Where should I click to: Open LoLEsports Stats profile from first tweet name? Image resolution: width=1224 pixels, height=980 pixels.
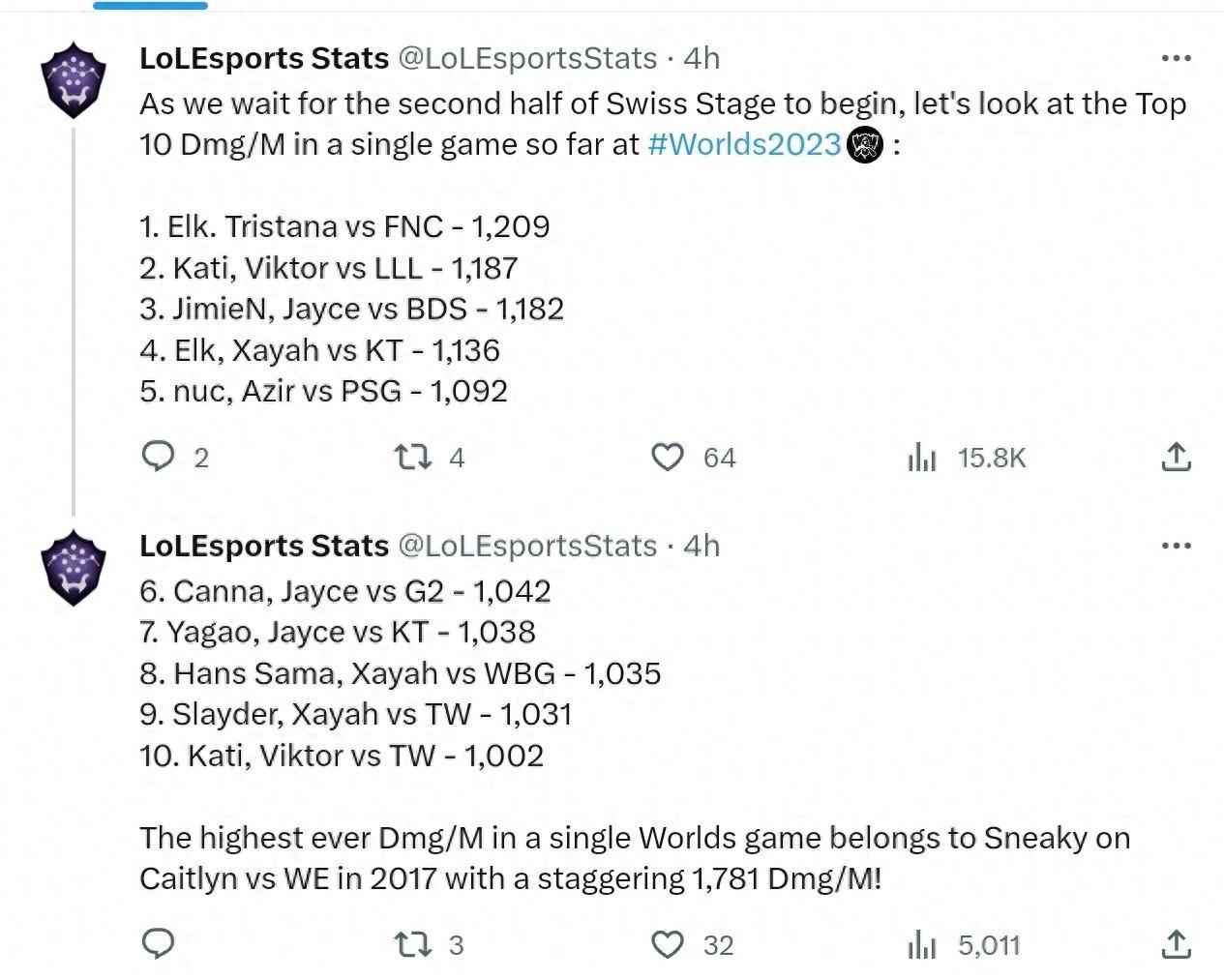(264, 58)
